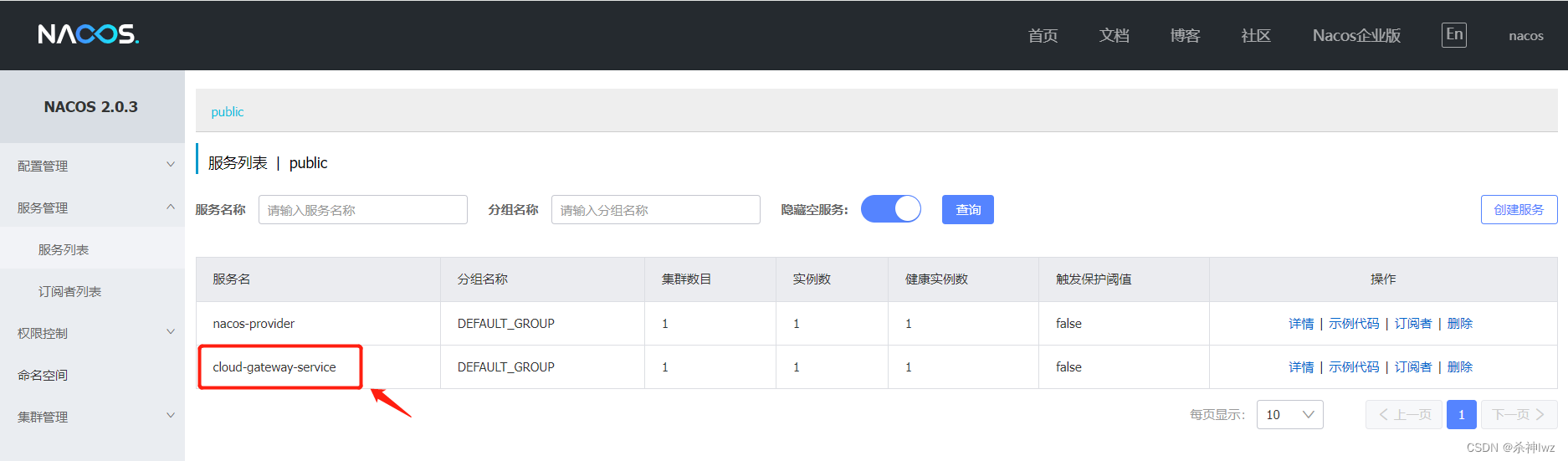Click the 上一页 pagination button
The width and height of the screenshot is (1568, 461).
(x=1404, y=415)
